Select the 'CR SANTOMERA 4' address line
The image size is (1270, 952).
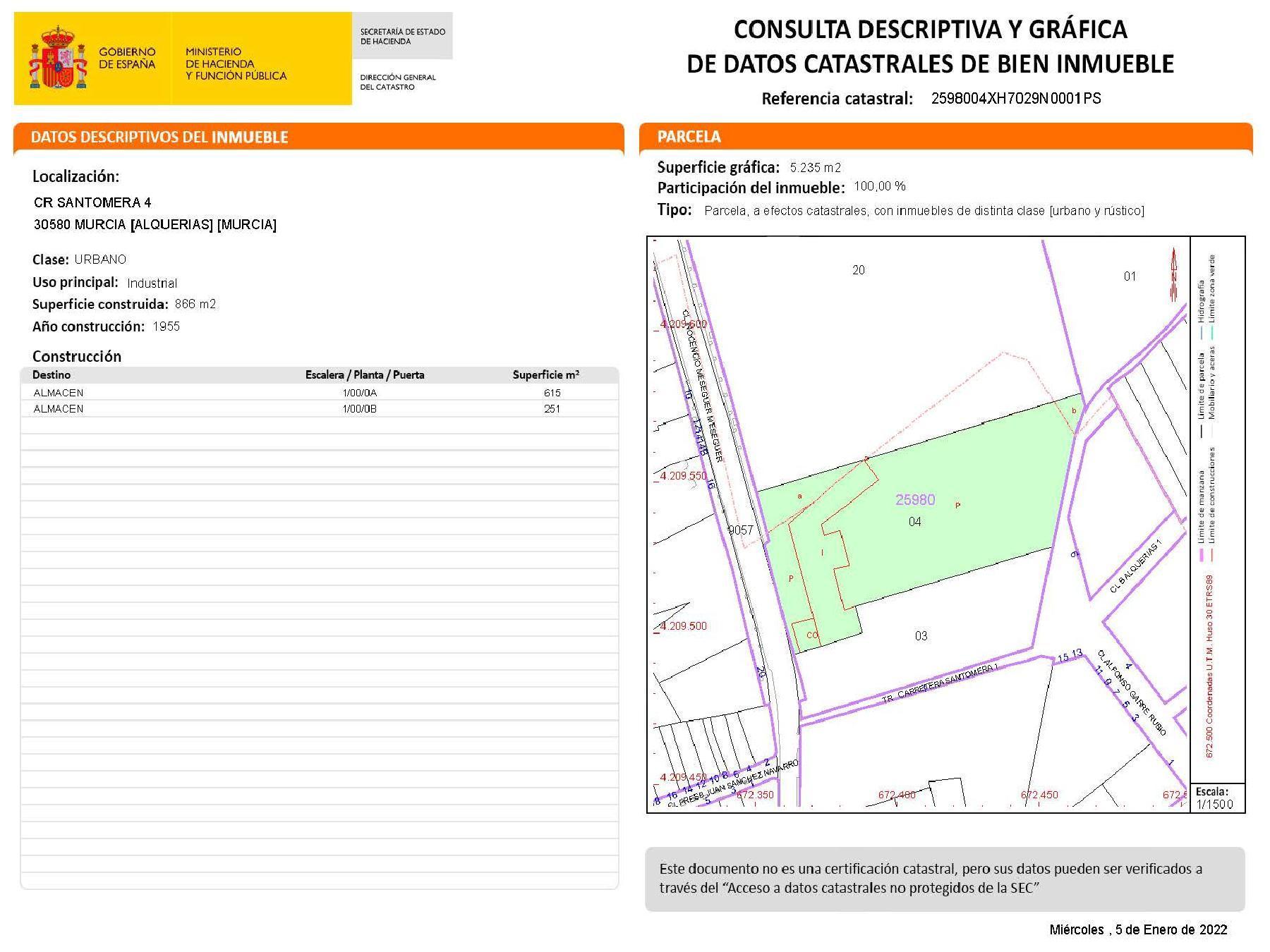tap(92, 202)
